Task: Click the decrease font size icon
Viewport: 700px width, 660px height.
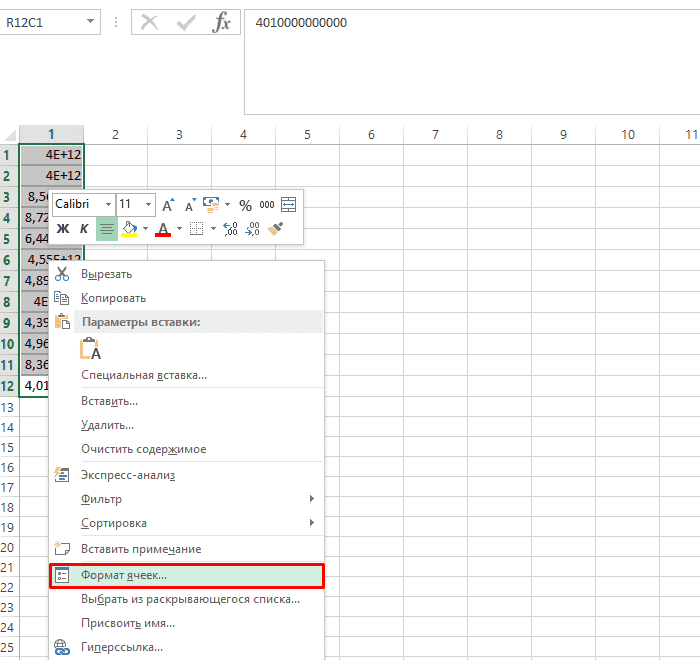Action: [x=191, y=205]
